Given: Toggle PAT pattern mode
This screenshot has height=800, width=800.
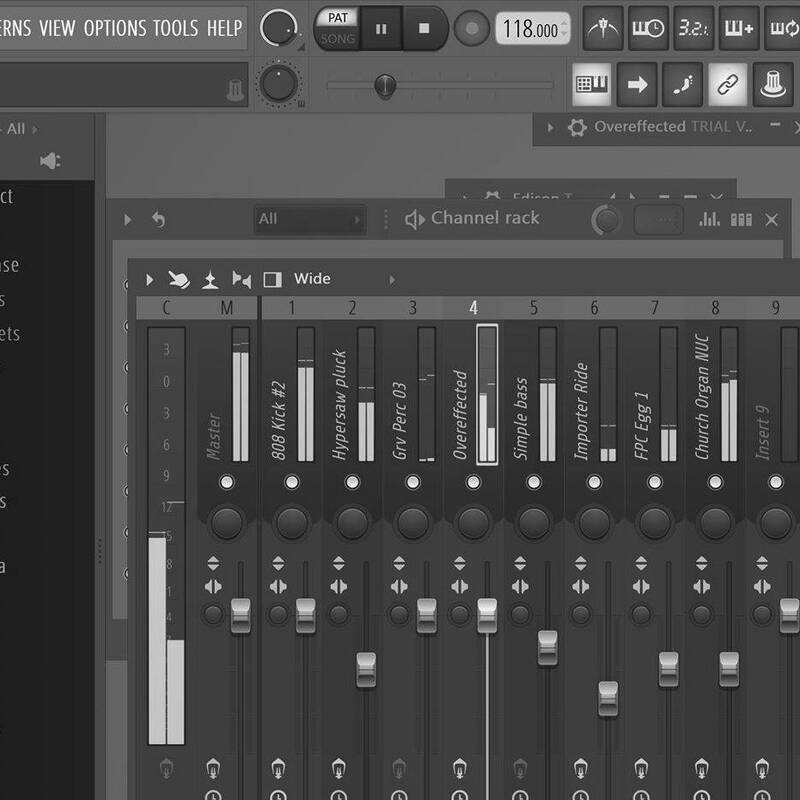Looking at the screenshot, I should [337, 18].
